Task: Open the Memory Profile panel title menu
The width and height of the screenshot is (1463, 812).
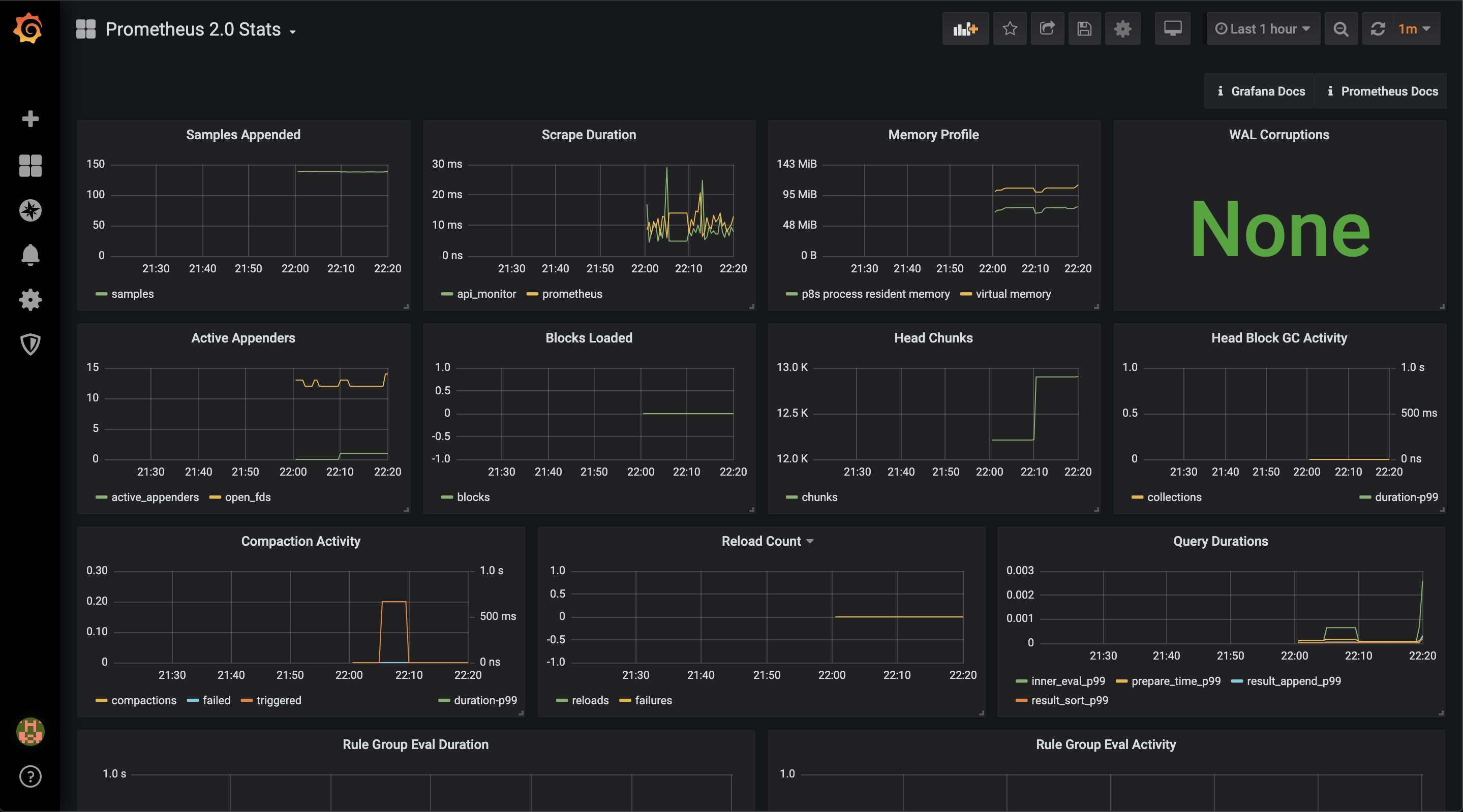Action: click(x=934, y=135)
